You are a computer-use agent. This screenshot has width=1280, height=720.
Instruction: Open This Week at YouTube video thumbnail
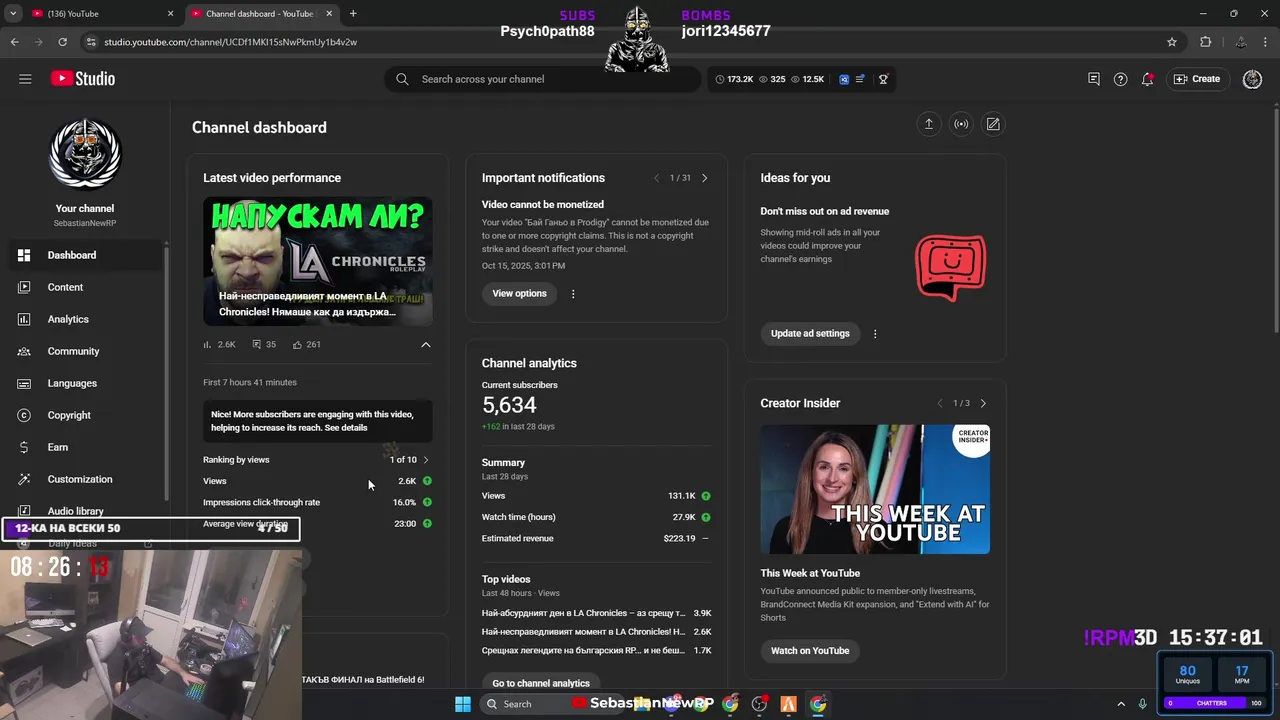click(875, 489)
